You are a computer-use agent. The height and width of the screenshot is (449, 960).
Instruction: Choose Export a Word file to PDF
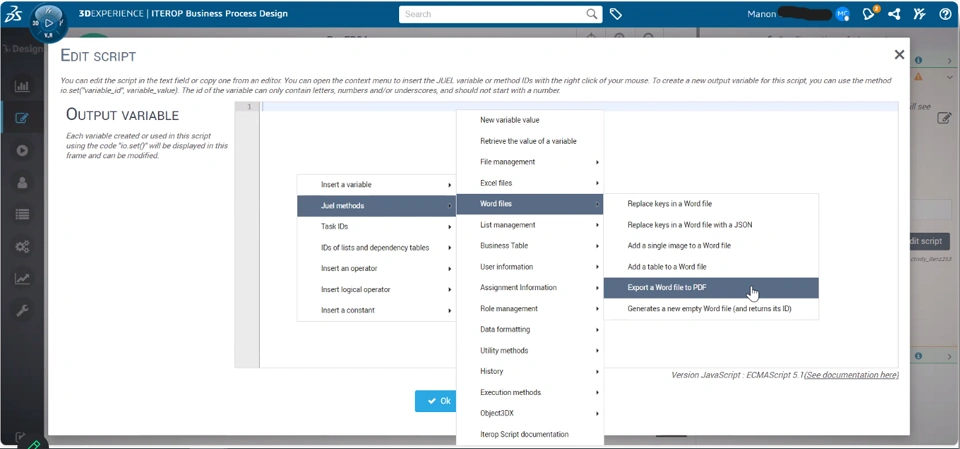(711, 287)
